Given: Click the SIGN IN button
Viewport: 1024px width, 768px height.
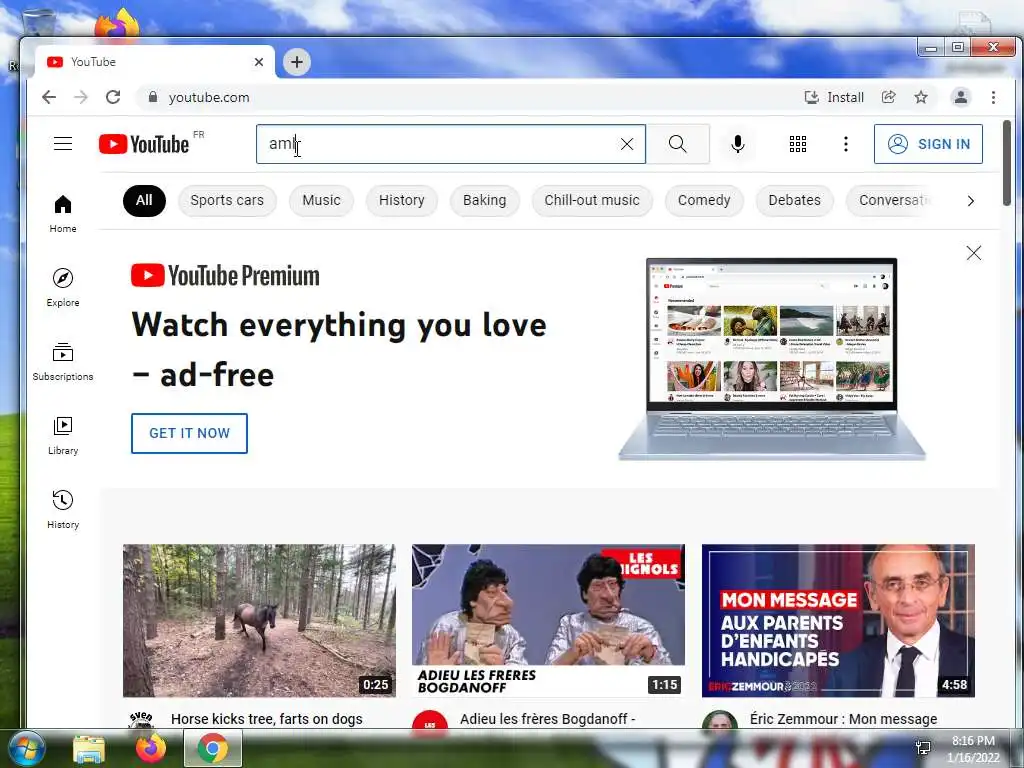Looking at the screenshot, I should point(928,144).
